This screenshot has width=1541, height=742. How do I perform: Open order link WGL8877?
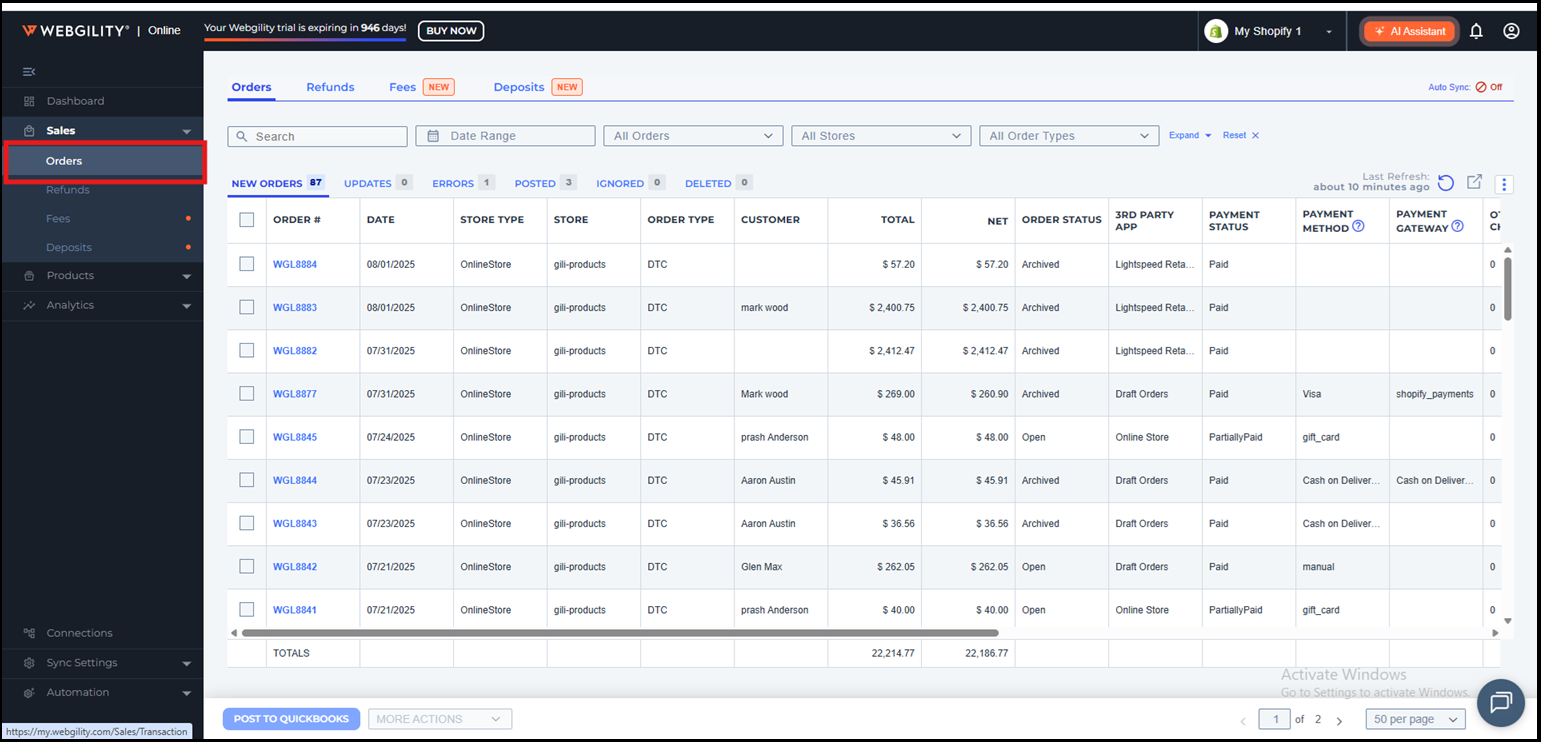pyautogui.click(x=295, y=394)
